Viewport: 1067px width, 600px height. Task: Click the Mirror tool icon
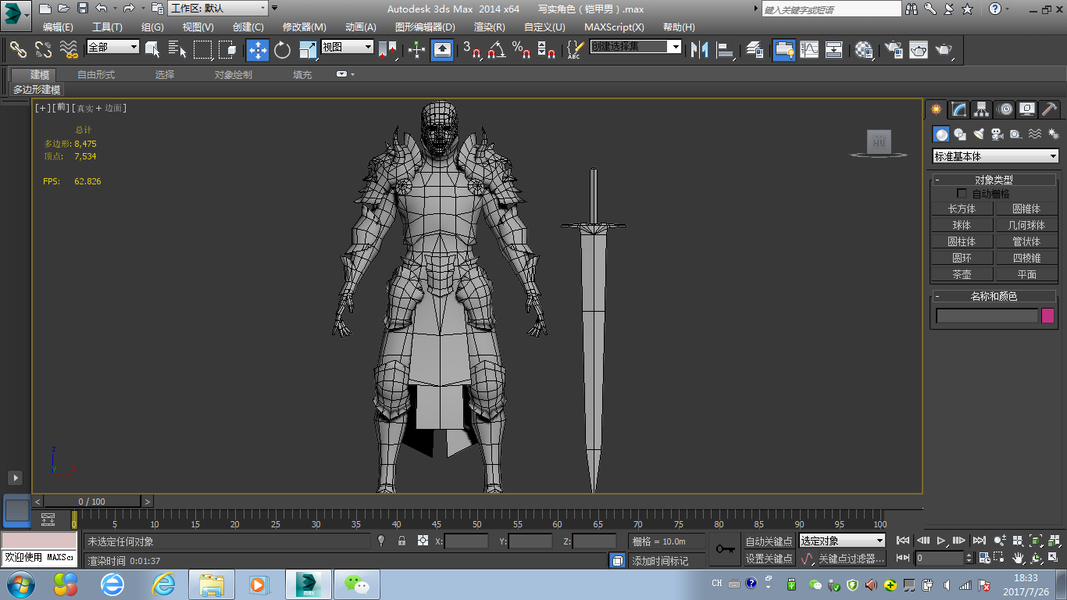[x=700, y=49]
